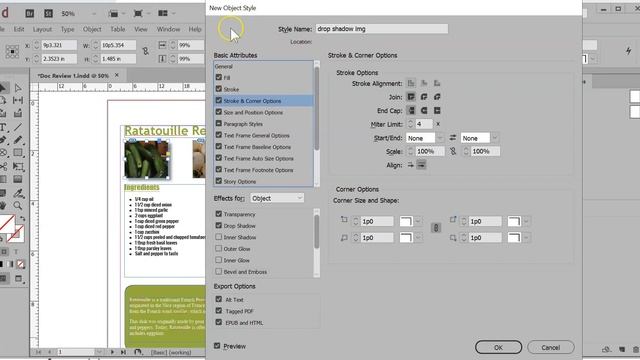Click the reference point locator icon
Screen dimensions: 640x360
coord(12,52)
